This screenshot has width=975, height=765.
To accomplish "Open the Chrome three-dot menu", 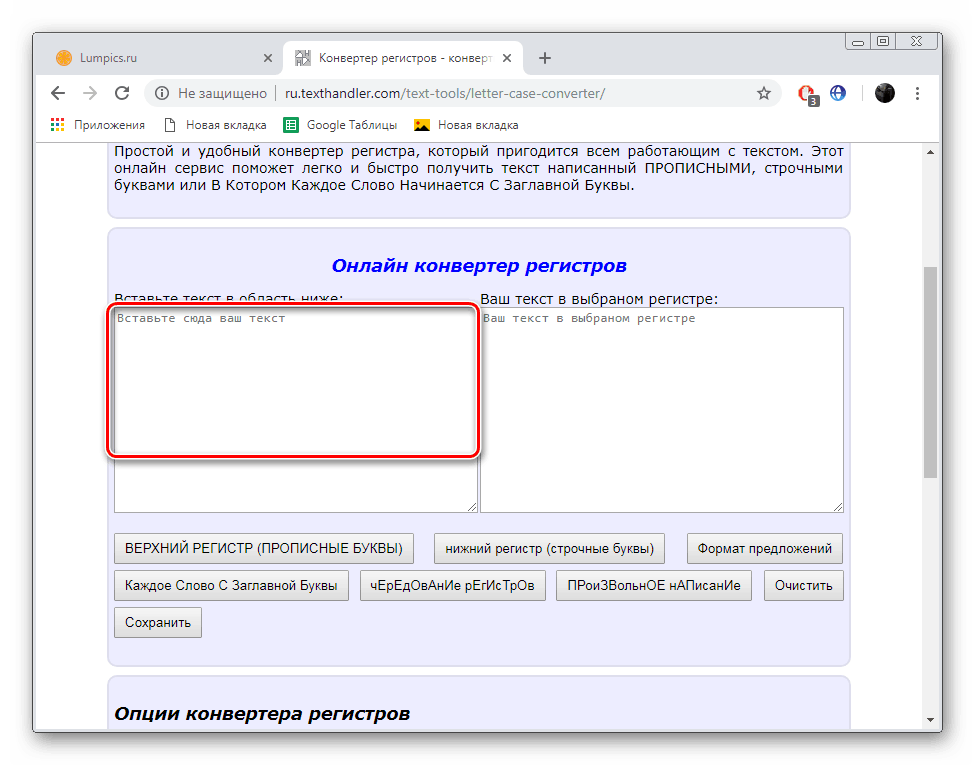I will click(x=917, y=92).
